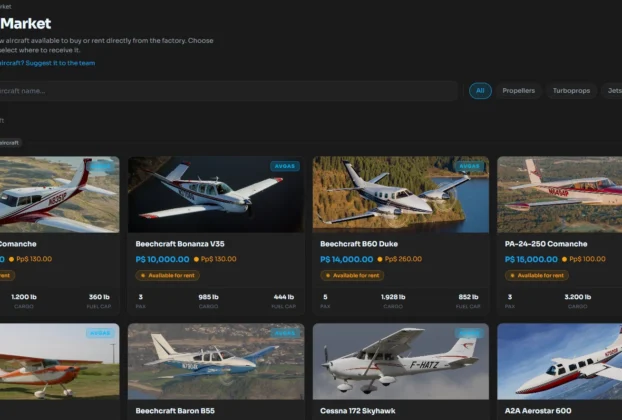Click the 1.200 lb cargo value
Screen dimensions: 622x420
[24, 297]
